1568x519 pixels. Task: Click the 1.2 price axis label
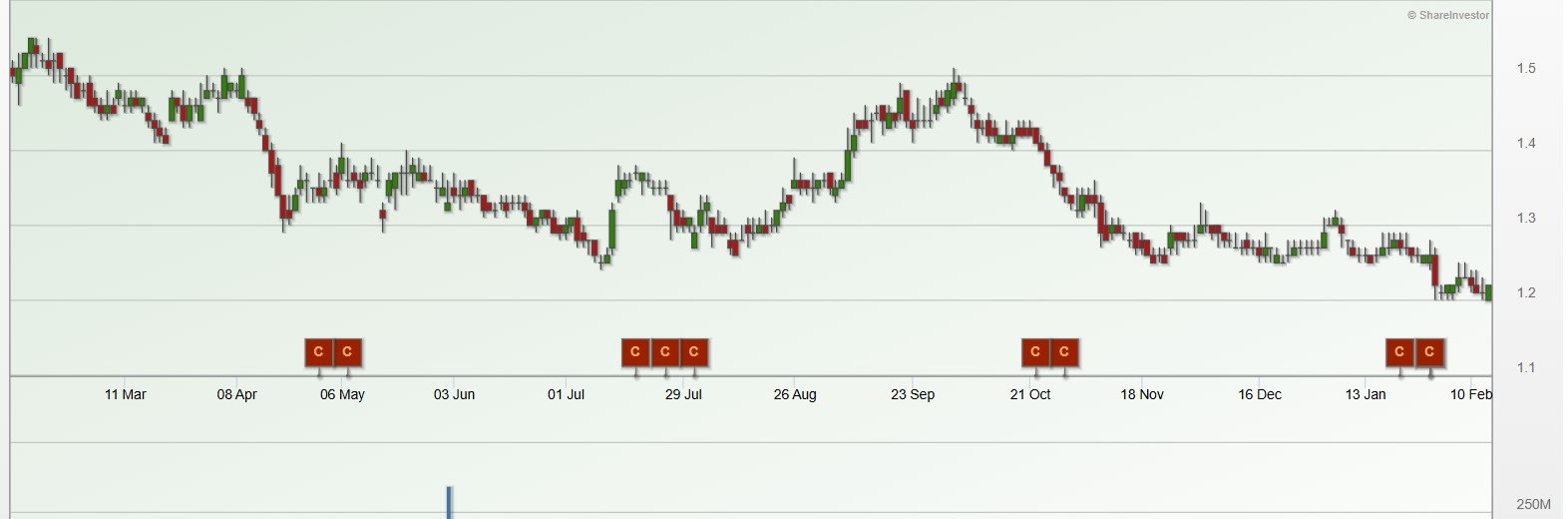tap(1526, 293)
